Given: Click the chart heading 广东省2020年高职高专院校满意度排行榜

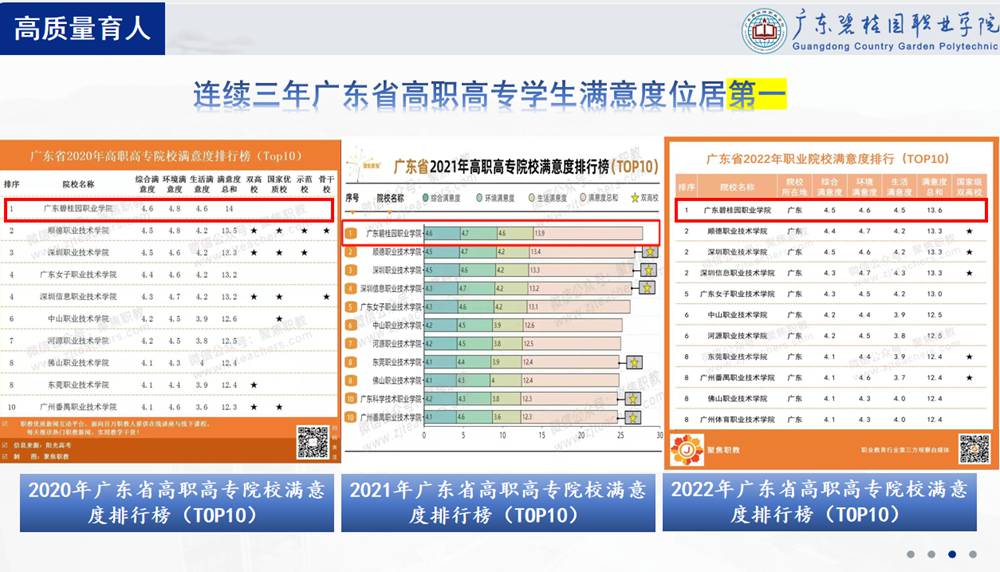Looking at the screenshot, I should click(x=166, y=156).
